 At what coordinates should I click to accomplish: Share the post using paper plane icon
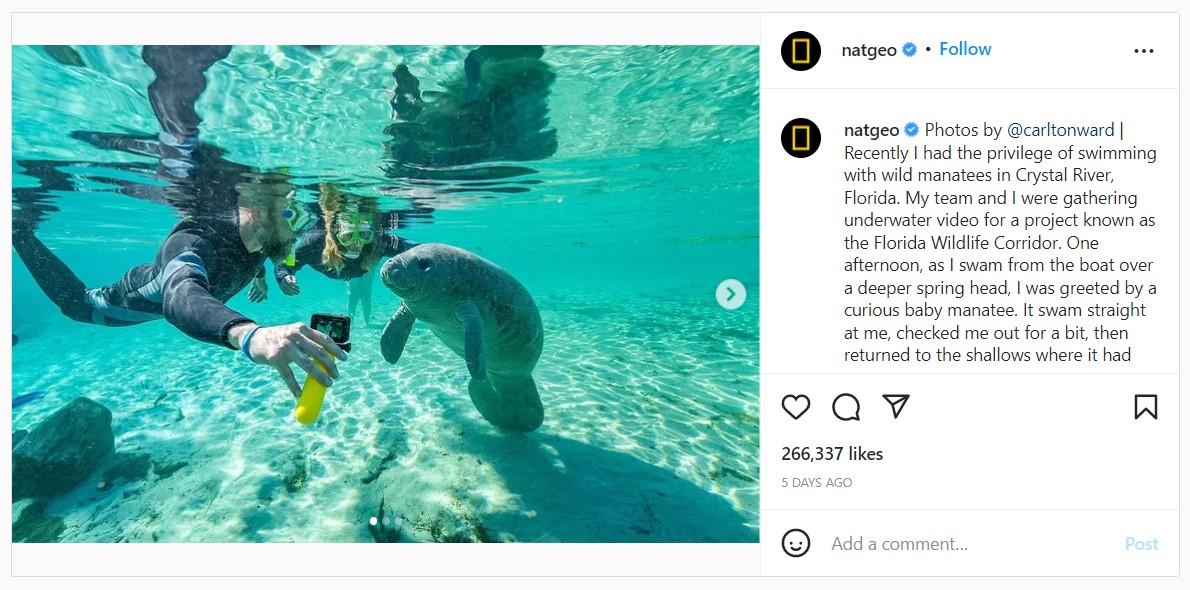pos(896,406)
